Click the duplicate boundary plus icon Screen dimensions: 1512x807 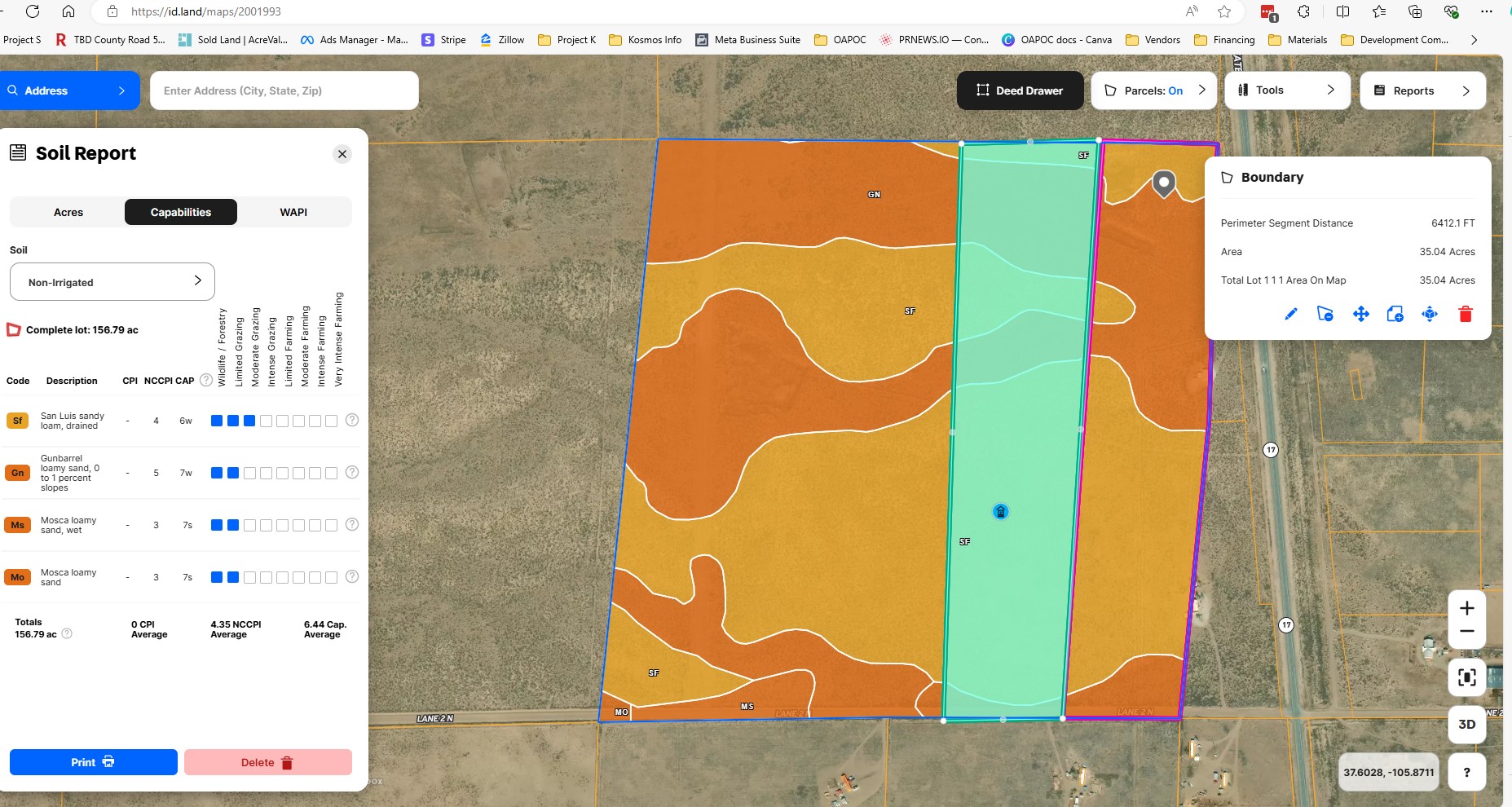point(1395,314)
